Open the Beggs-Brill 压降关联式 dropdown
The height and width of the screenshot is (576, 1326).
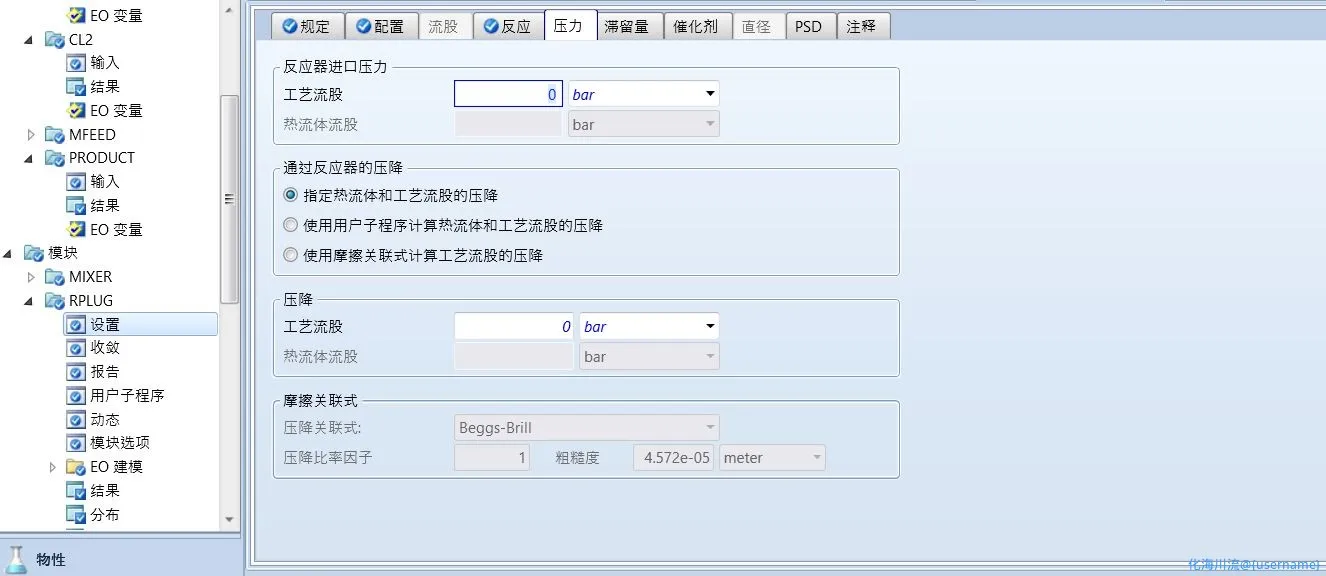pos(711,428)
